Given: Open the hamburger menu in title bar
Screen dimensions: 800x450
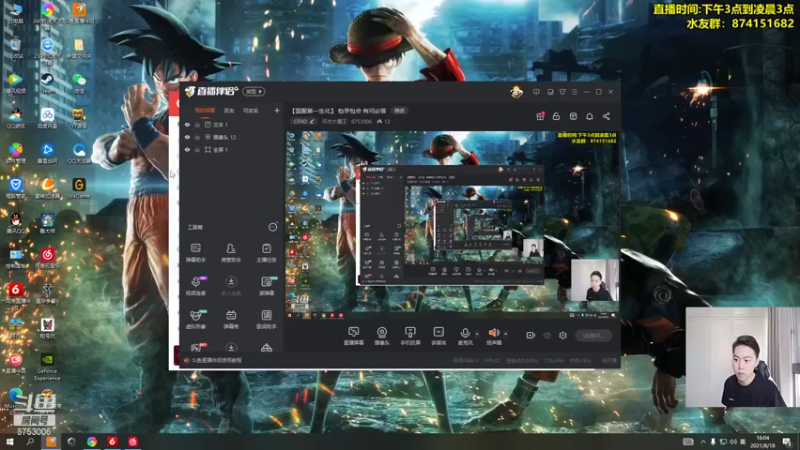Looking at the screenshot, I should click(574, 92).
